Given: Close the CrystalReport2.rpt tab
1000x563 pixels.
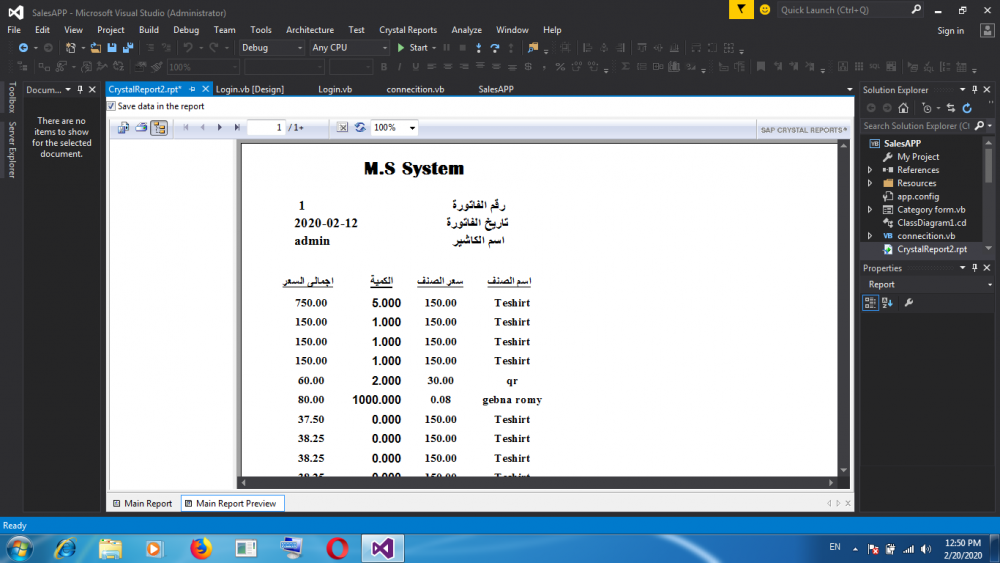Looking at the screenshot, I should (x=205, y=89).
